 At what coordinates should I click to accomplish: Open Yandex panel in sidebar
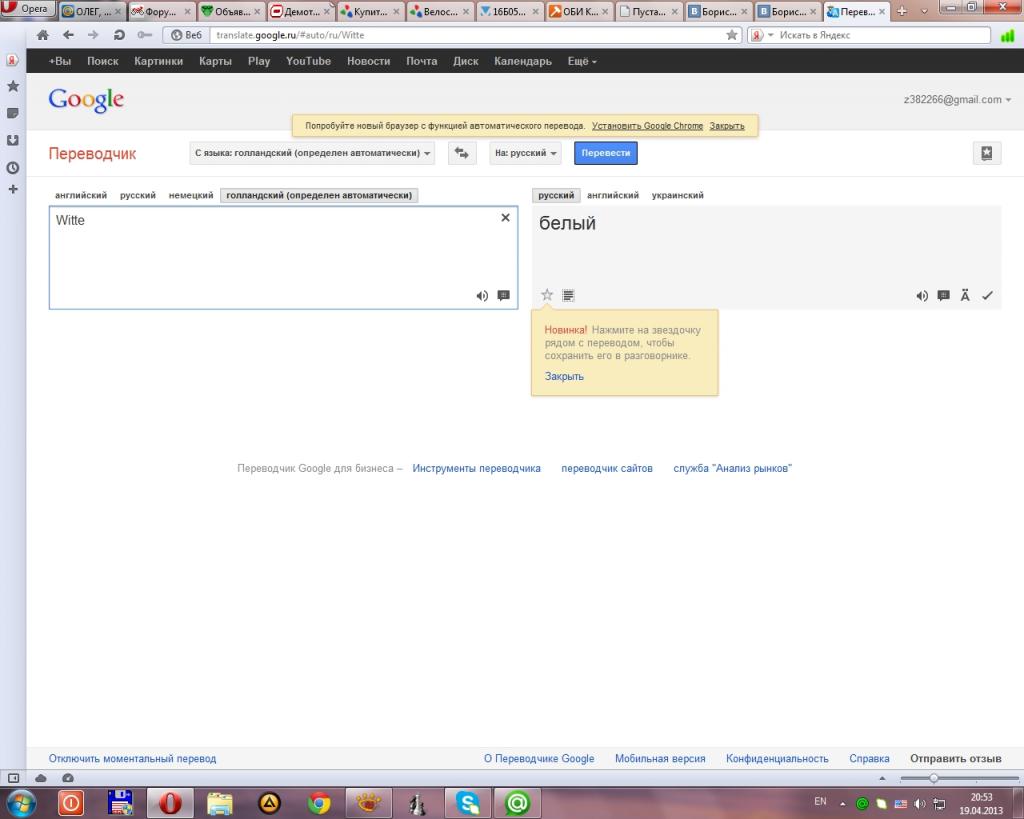coord(12,60)
